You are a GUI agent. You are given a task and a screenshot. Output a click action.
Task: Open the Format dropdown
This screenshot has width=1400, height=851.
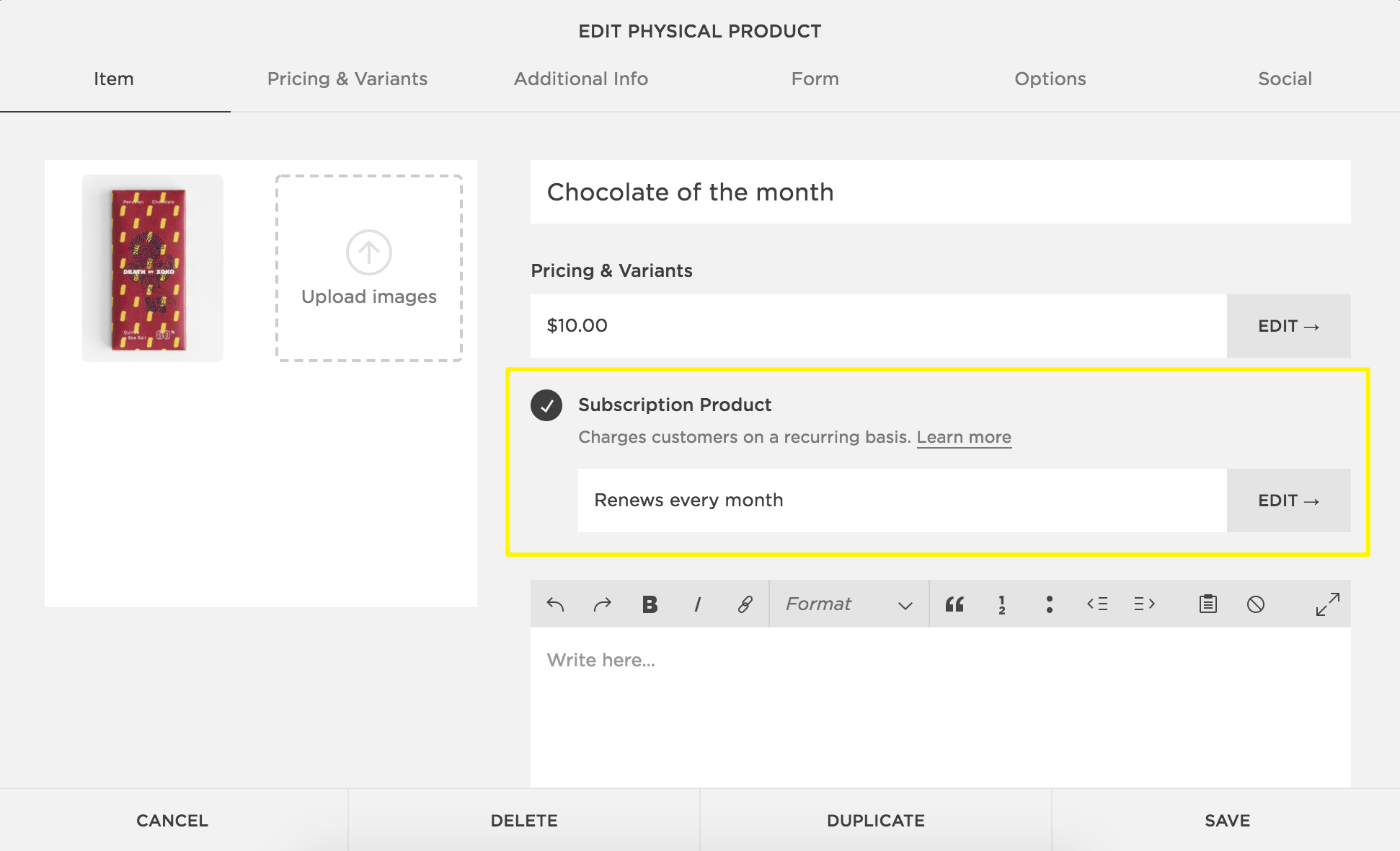(x=849, y=604)
